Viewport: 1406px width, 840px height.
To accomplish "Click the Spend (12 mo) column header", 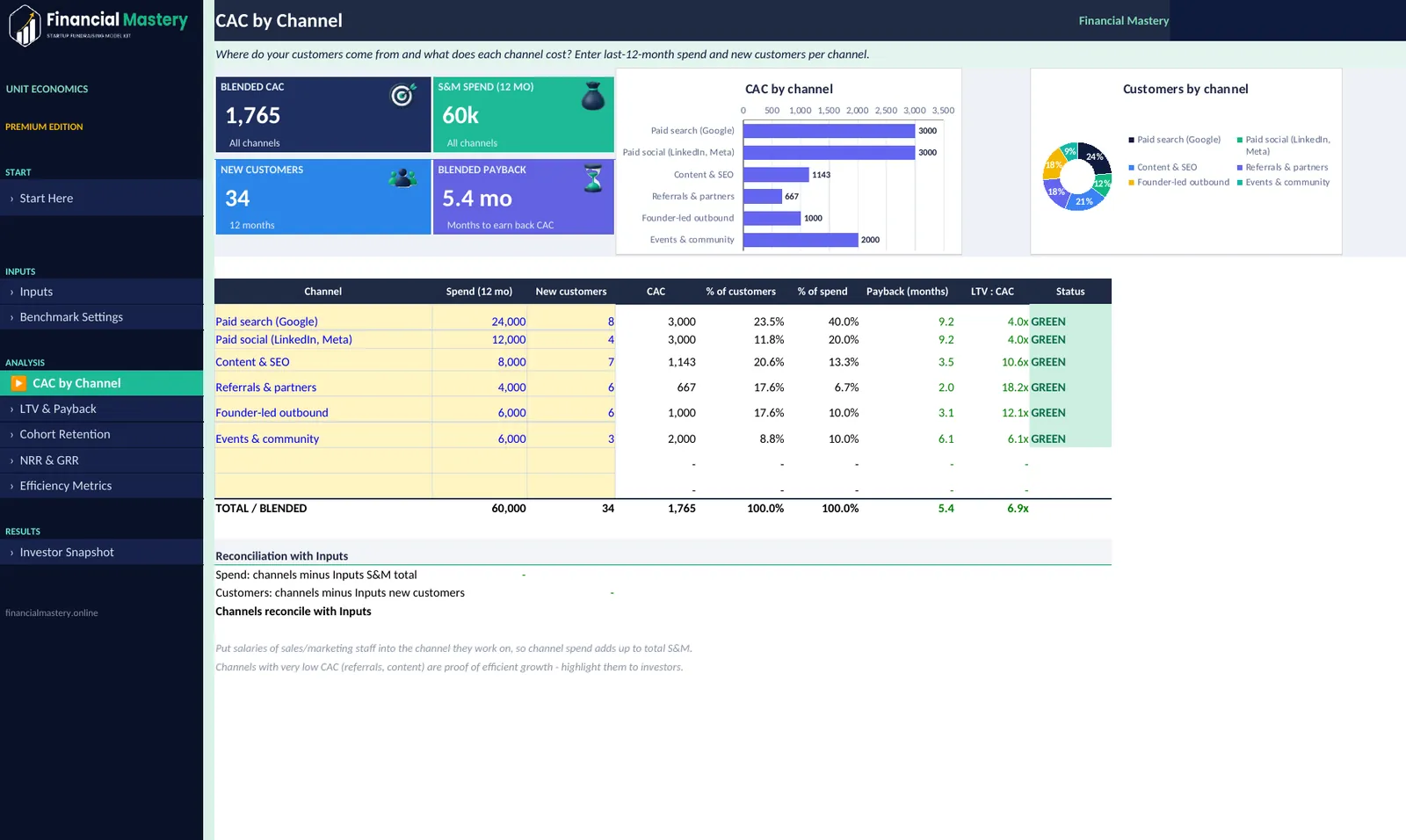I will (479, 292).
